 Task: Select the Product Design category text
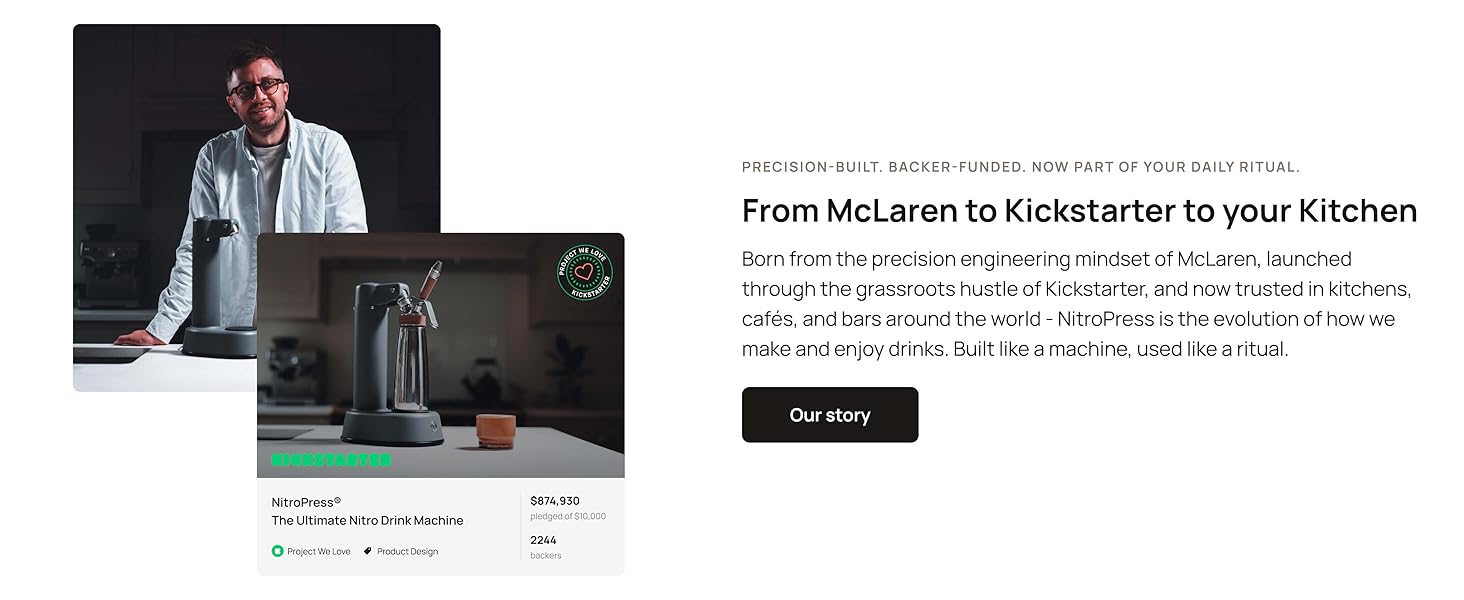click(x=407, y=551)
